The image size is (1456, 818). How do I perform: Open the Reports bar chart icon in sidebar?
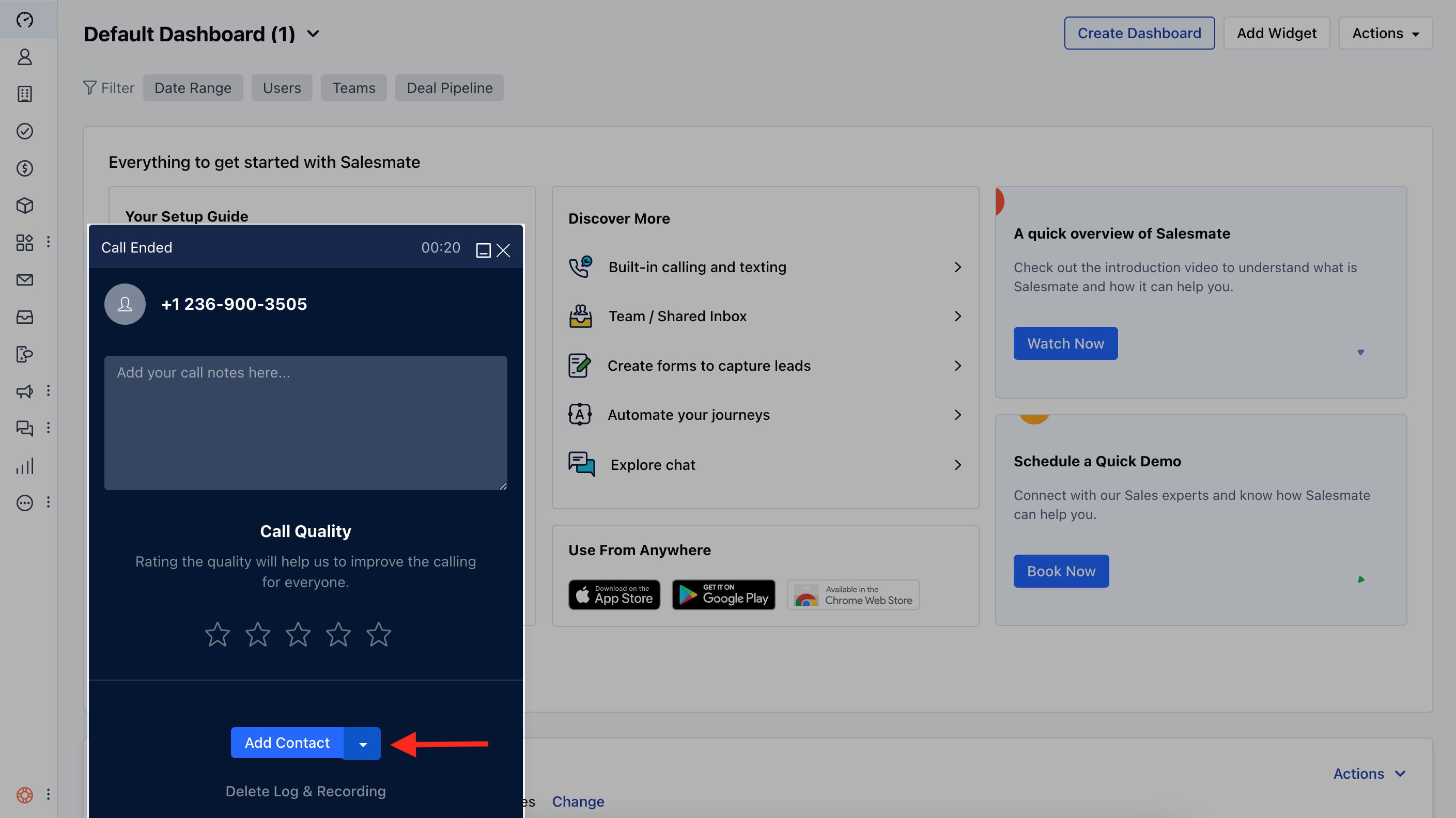[x=24, y=466]
